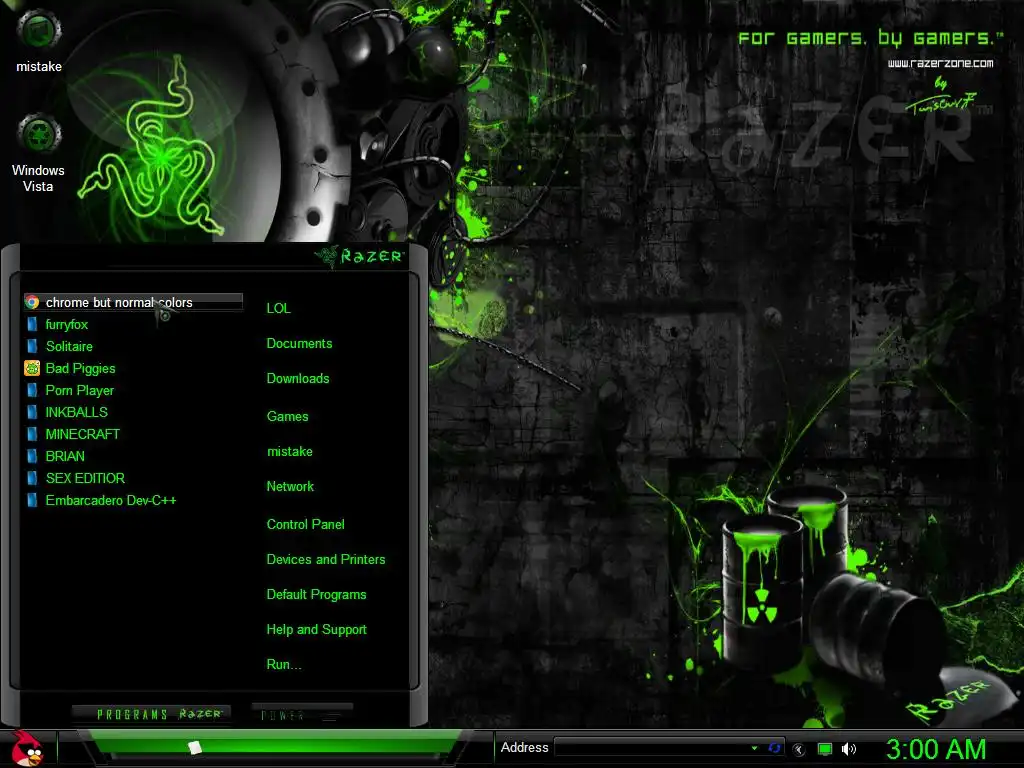Click the Bad Piggies game icon
The image size is (1024, 768).
(32, 368)
